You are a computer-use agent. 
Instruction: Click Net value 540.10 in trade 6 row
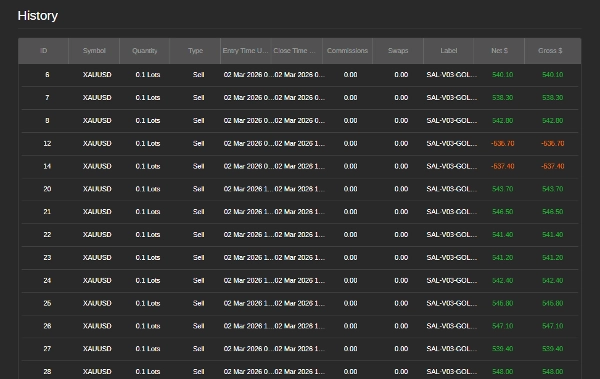coord(502,75)
